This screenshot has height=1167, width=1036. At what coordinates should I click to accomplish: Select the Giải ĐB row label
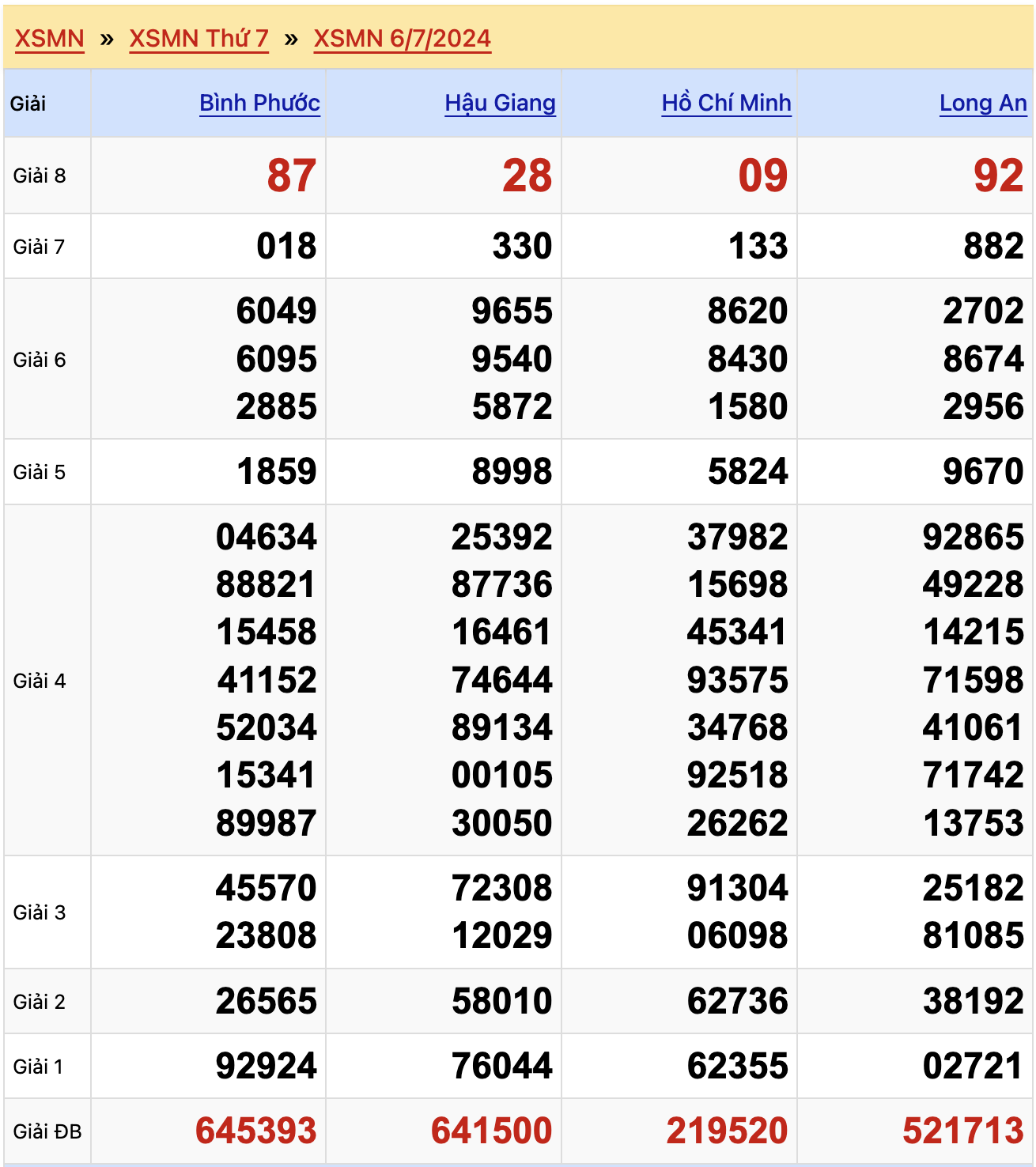[x=47, y=1131]
